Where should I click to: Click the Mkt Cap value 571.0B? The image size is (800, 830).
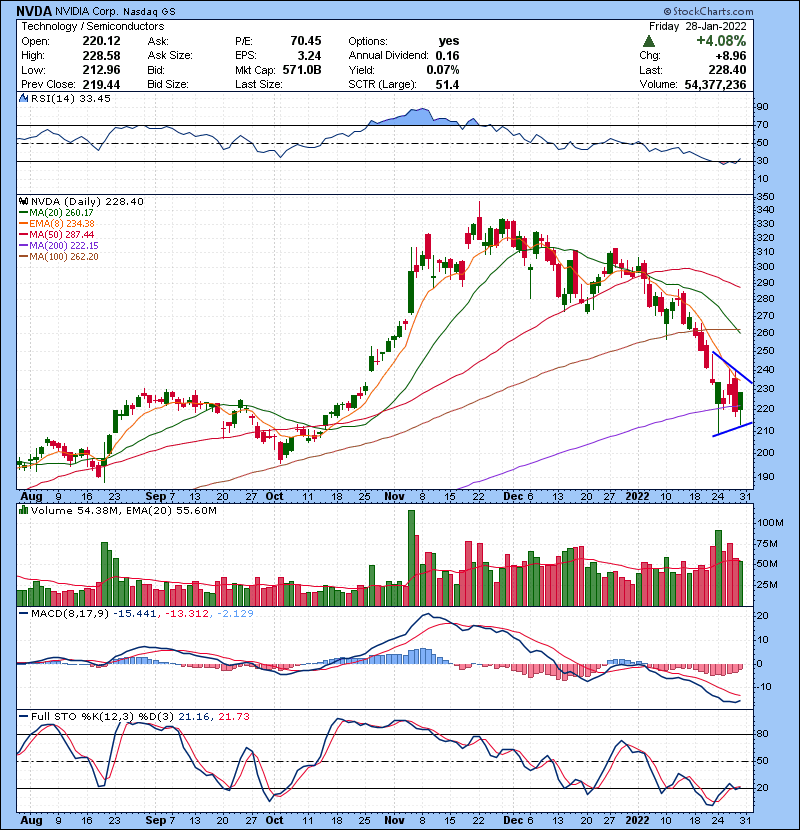point(302,70)
